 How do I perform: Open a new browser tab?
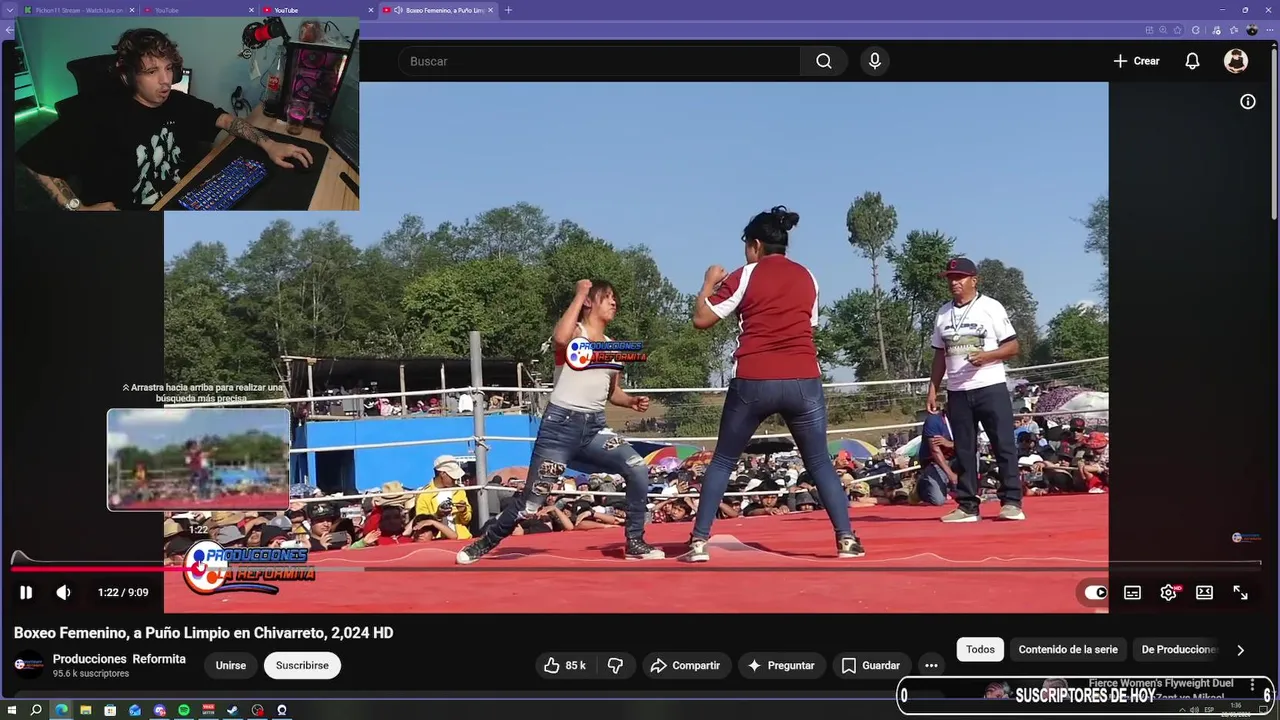(508, 10)
